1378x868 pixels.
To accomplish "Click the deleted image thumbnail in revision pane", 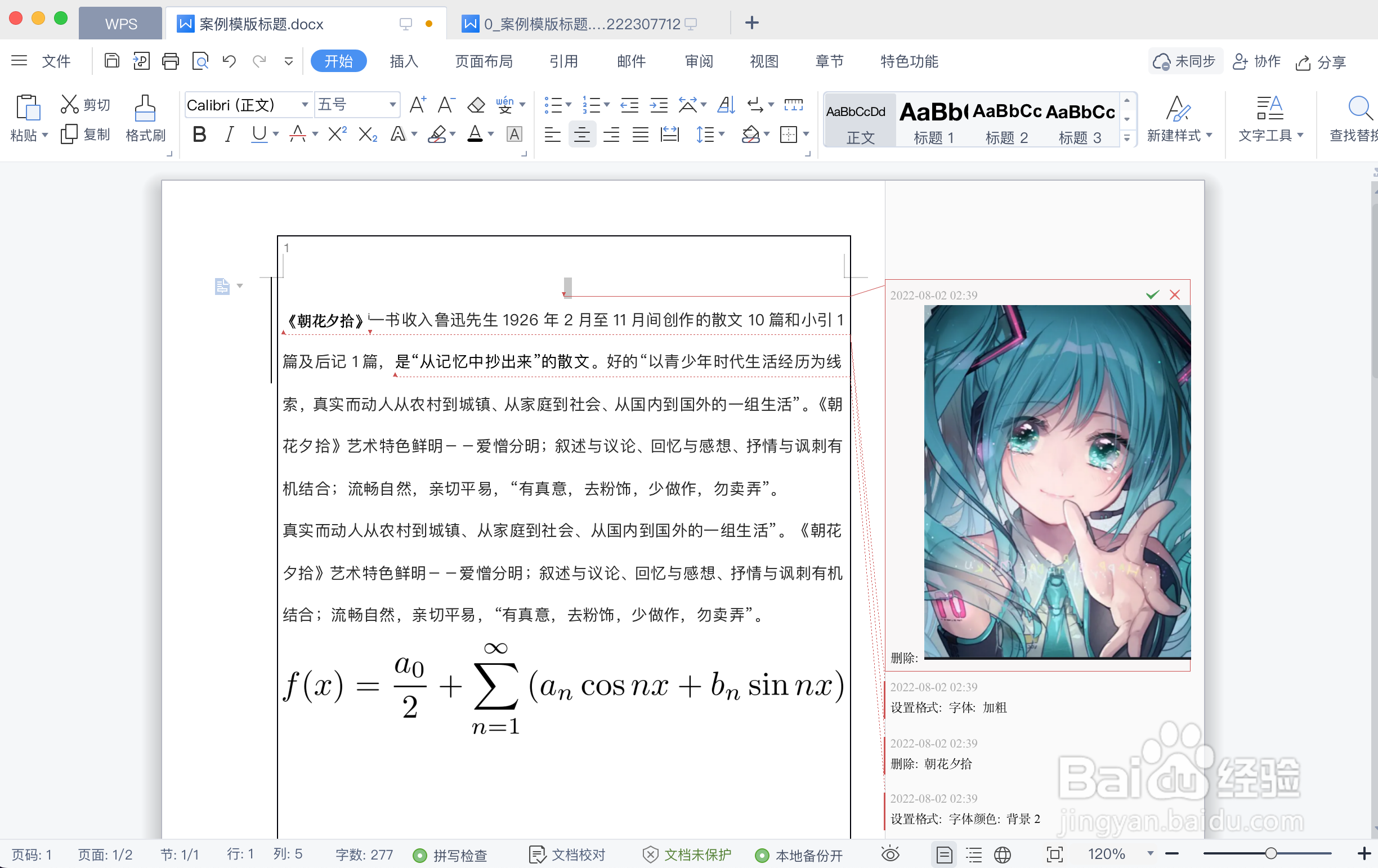I will pos(1057,482).
